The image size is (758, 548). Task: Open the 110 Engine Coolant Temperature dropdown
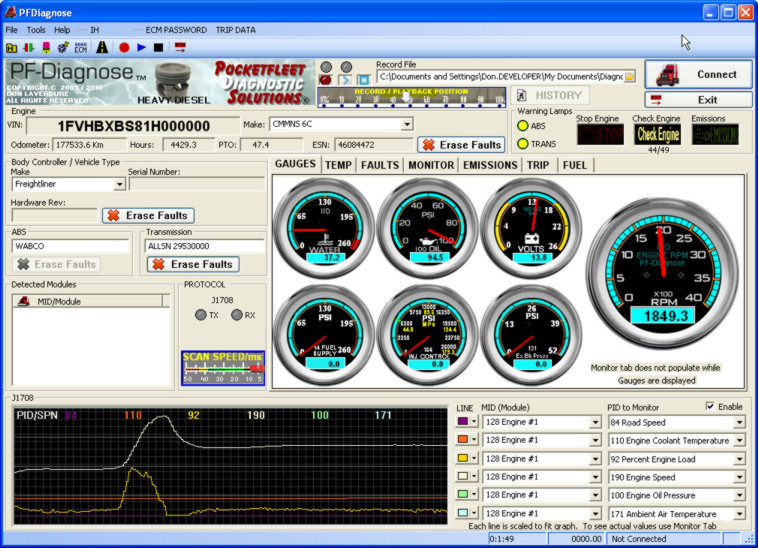(x=739, y=441)
